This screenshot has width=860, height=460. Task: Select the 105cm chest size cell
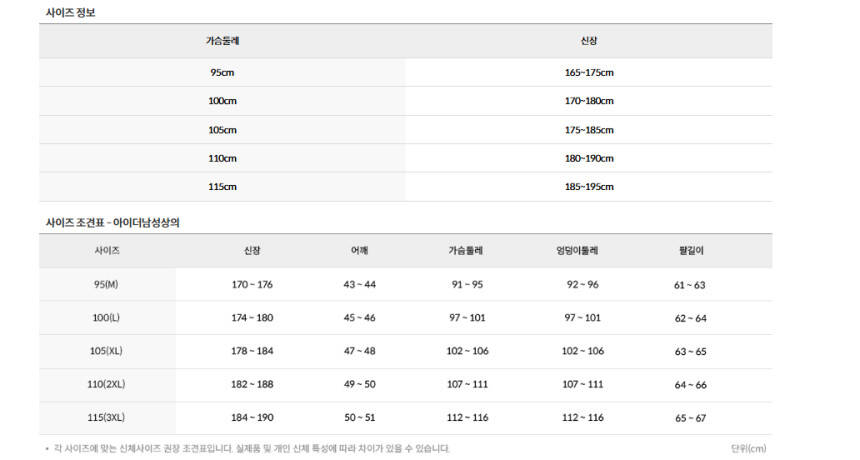(222, 130)
